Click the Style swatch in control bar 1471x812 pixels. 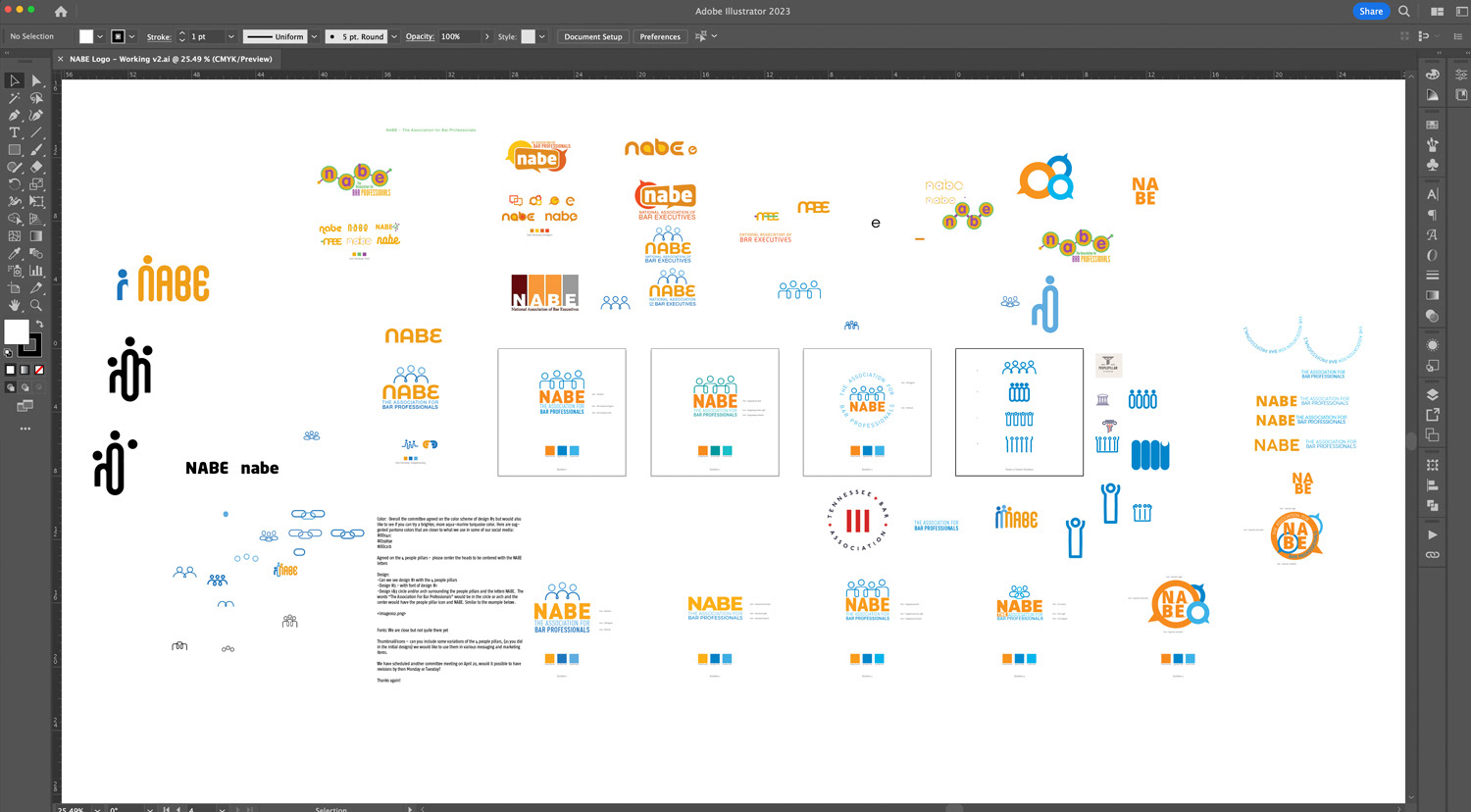point(528,36)
